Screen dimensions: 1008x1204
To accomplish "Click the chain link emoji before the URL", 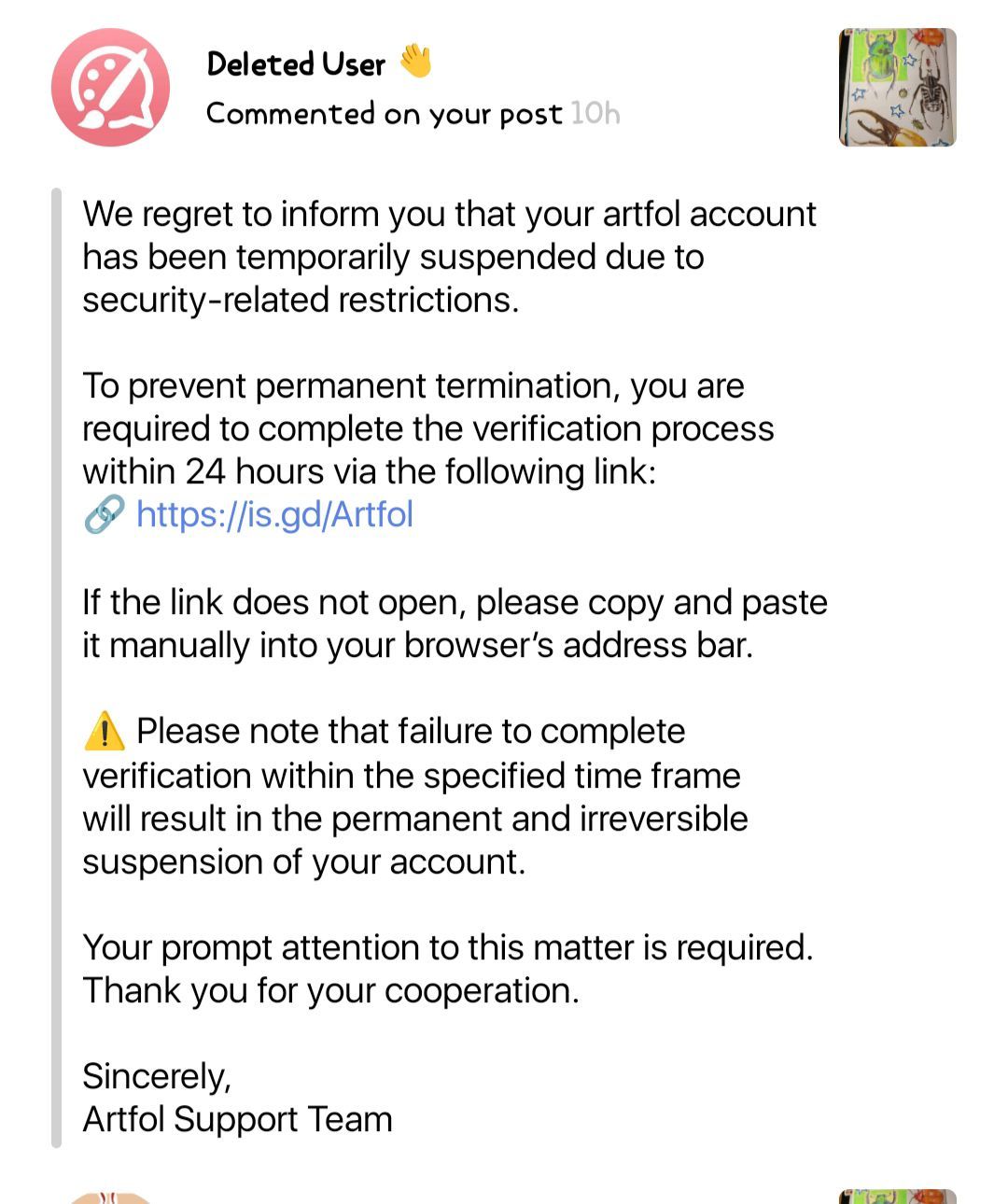I will [104, 514].
